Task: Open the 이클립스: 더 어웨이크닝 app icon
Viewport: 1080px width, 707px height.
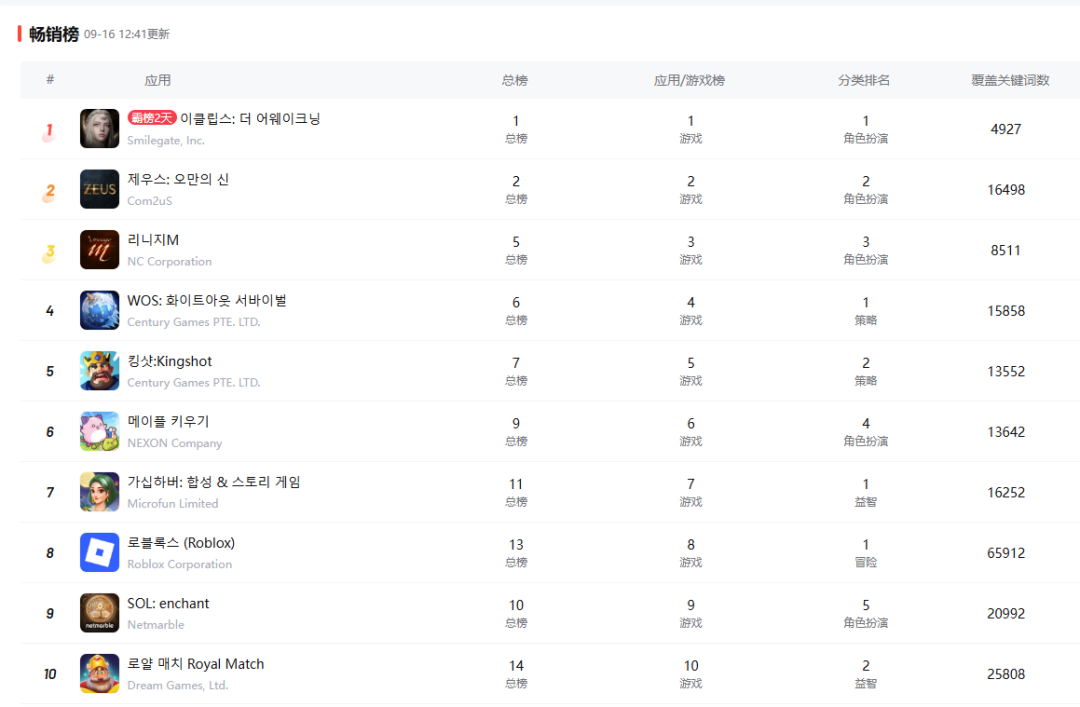Action: click(99, 129)
